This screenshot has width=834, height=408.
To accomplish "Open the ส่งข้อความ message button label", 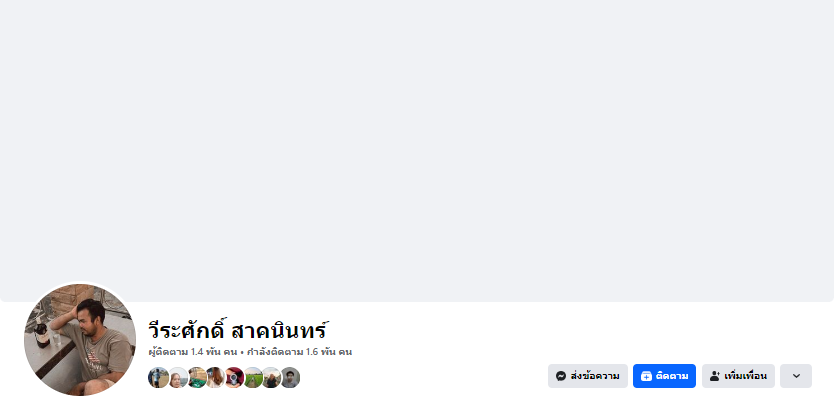I will pos(595,376).
